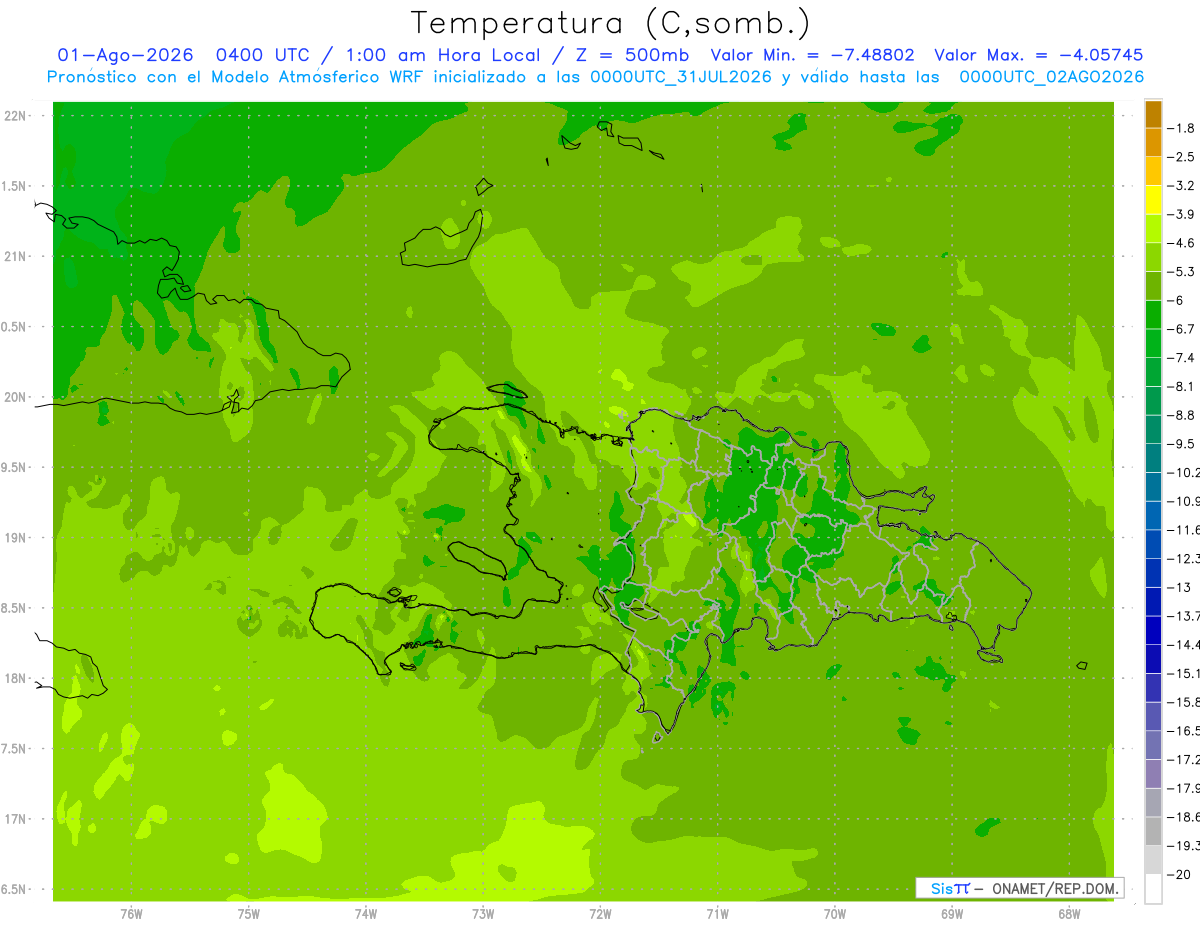Screen dimensions: 1200x927
Task: Click the "-8.8" colorbar label
Action: click(1182, 415)
